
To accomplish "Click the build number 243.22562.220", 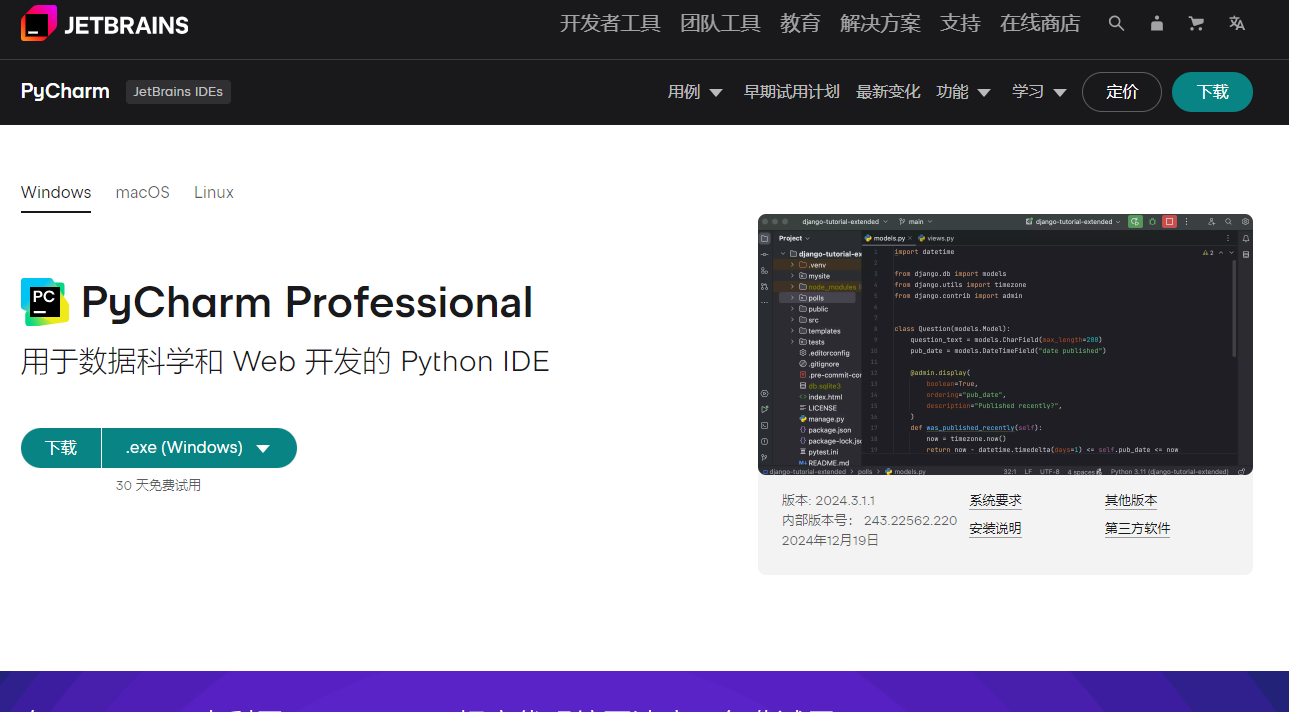I will coord(911,520).
